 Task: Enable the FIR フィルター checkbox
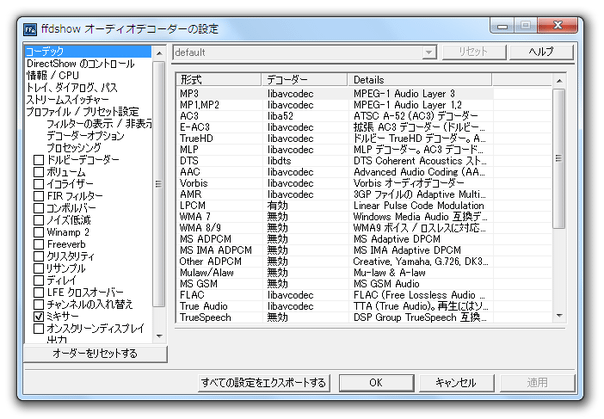pos(39,196)
